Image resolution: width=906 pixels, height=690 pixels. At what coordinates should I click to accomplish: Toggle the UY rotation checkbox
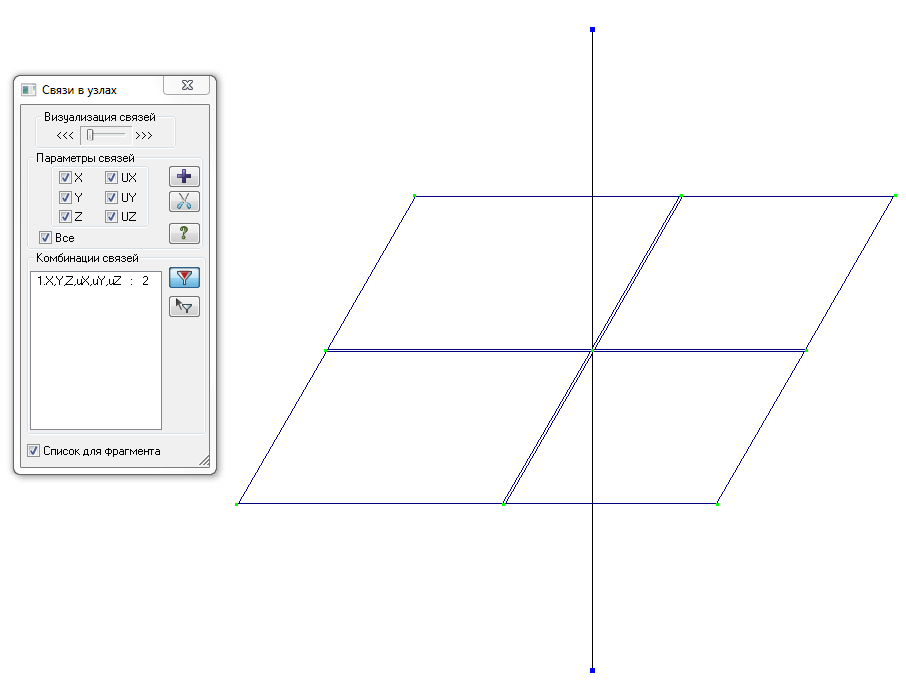click(112, 198)
